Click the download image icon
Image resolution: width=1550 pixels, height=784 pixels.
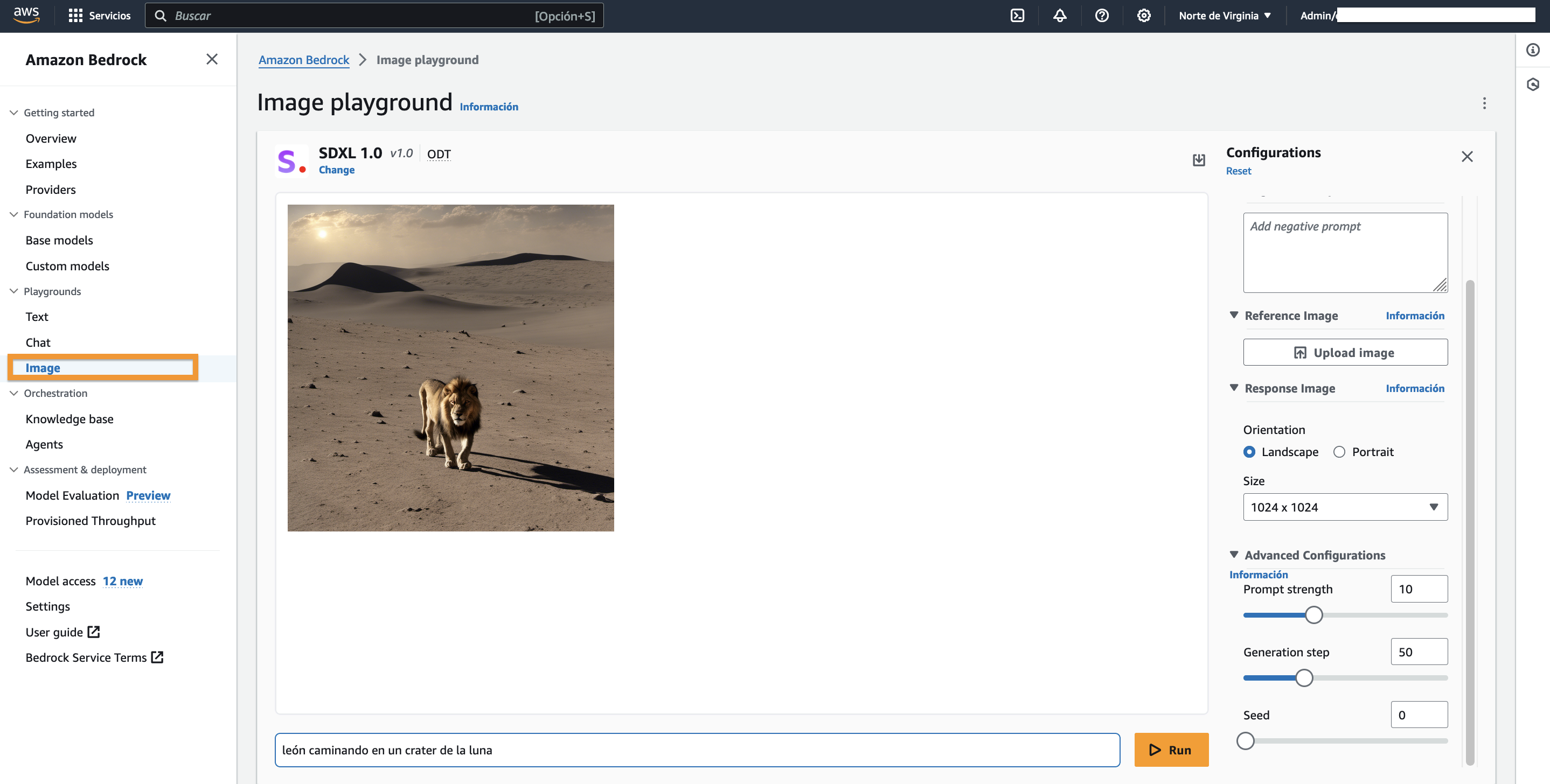click(1199, 159)
